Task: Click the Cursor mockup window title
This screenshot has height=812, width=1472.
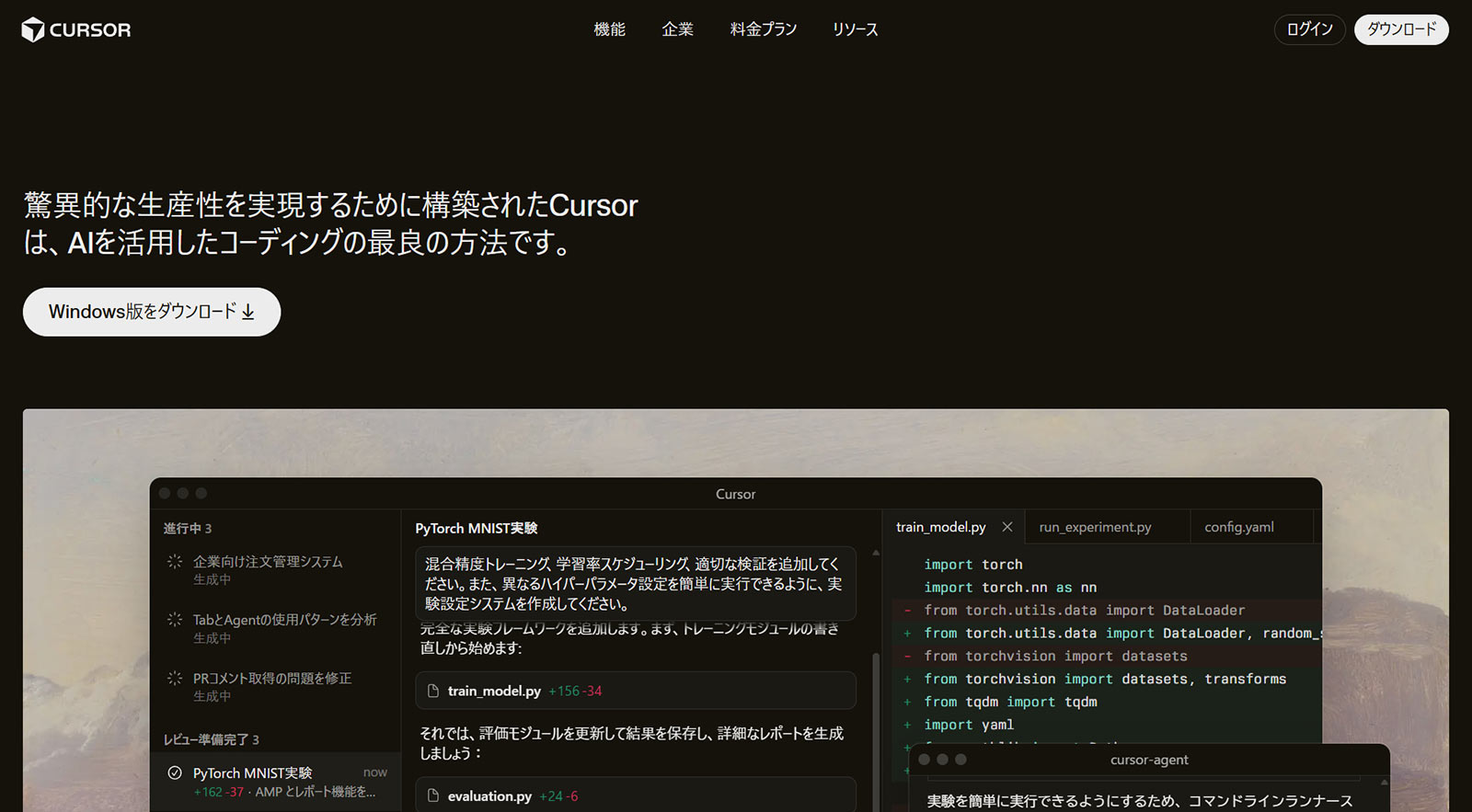Action: [x=736, y=494]
